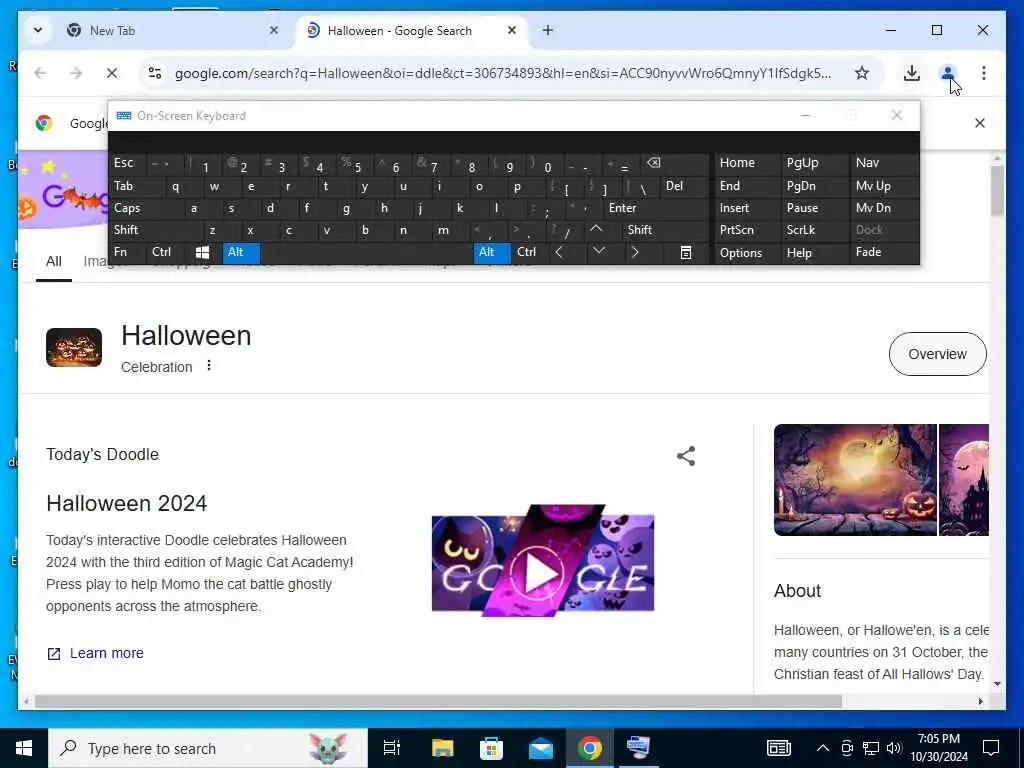
Task: Tap the Del key on On-Screen Keyboard
Action: [685, 186]
